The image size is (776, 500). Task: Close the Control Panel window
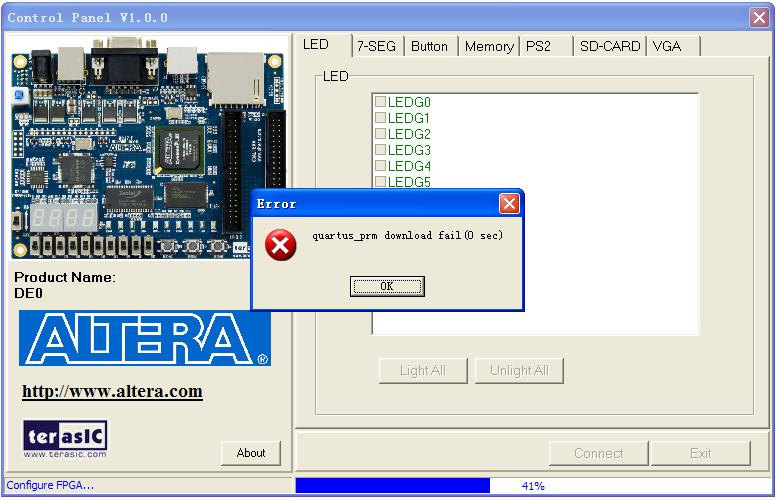point(759,18)
